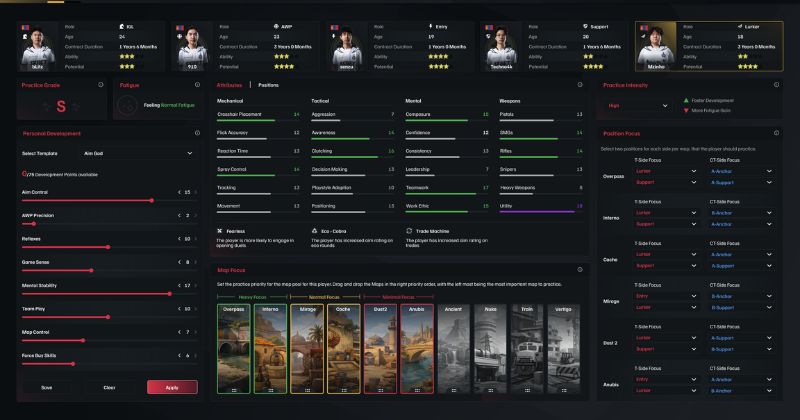800x420 pixels.
Task: Select the AWP player card 910
Action: 245,46
